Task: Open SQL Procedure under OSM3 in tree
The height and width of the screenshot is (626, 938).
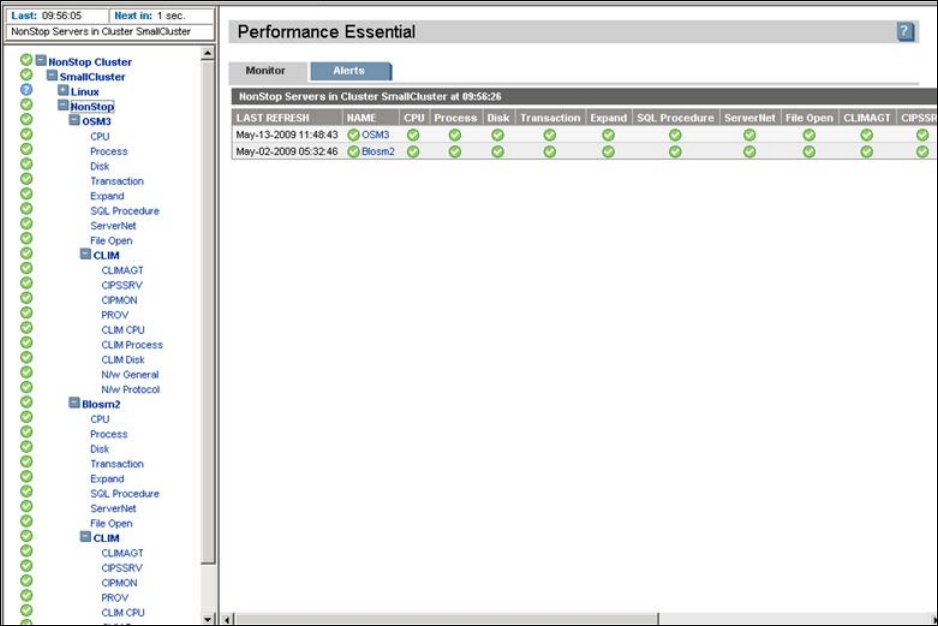Action: pos(125,211)
